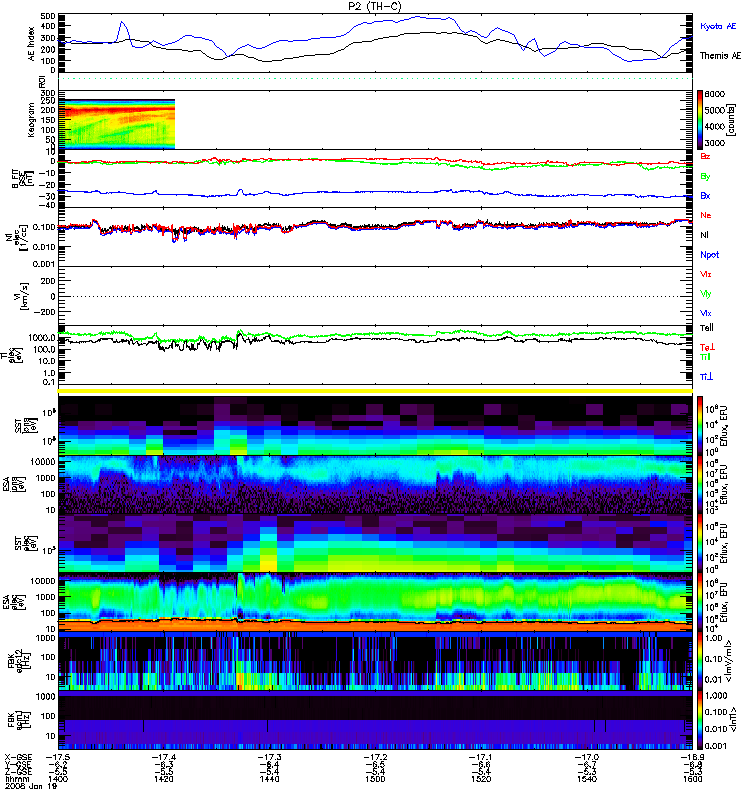Click the color bar beside the <mV/m> label

pos(700,661)
